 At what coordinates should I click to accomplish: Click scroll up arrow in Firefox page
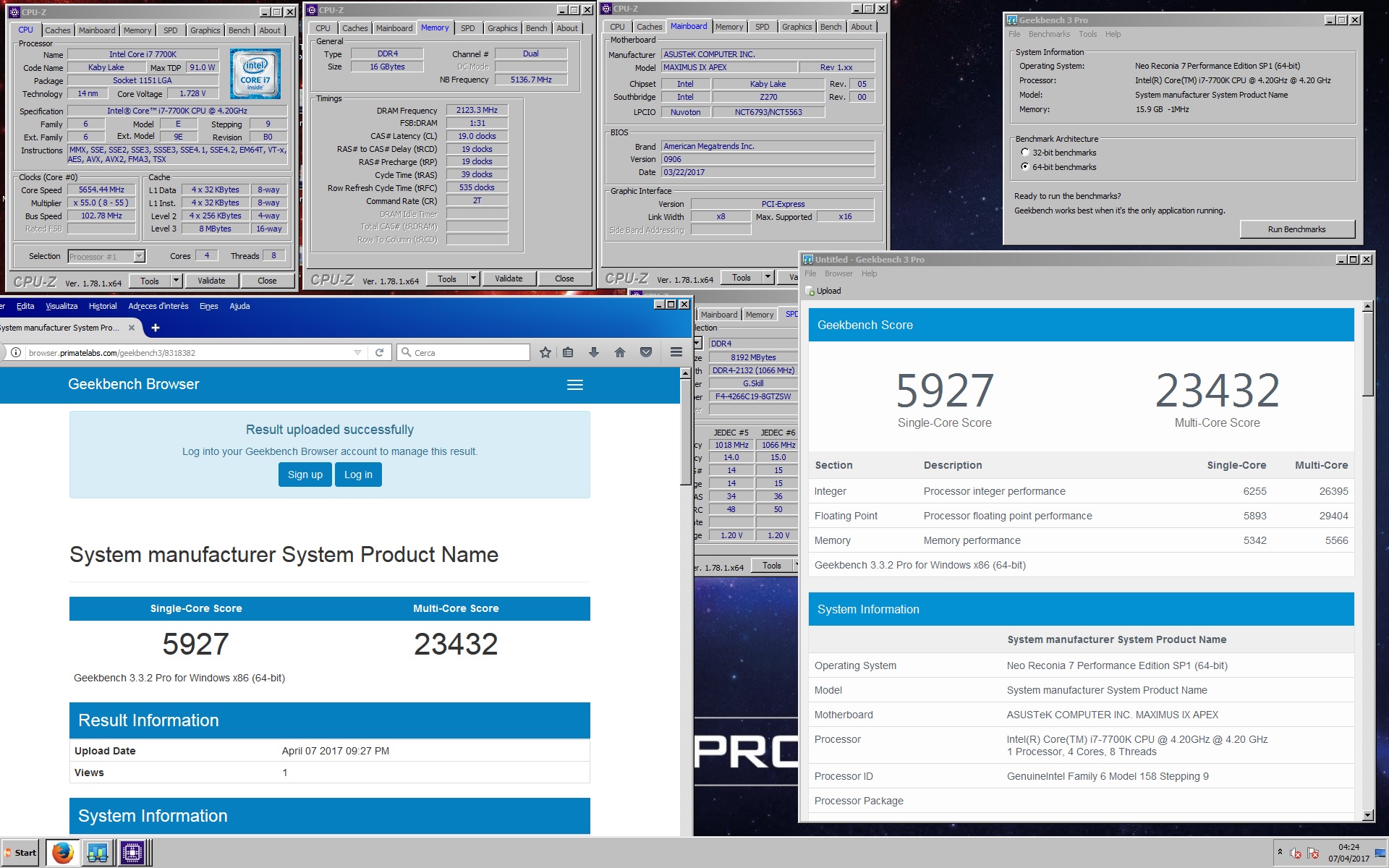(686, 373)
